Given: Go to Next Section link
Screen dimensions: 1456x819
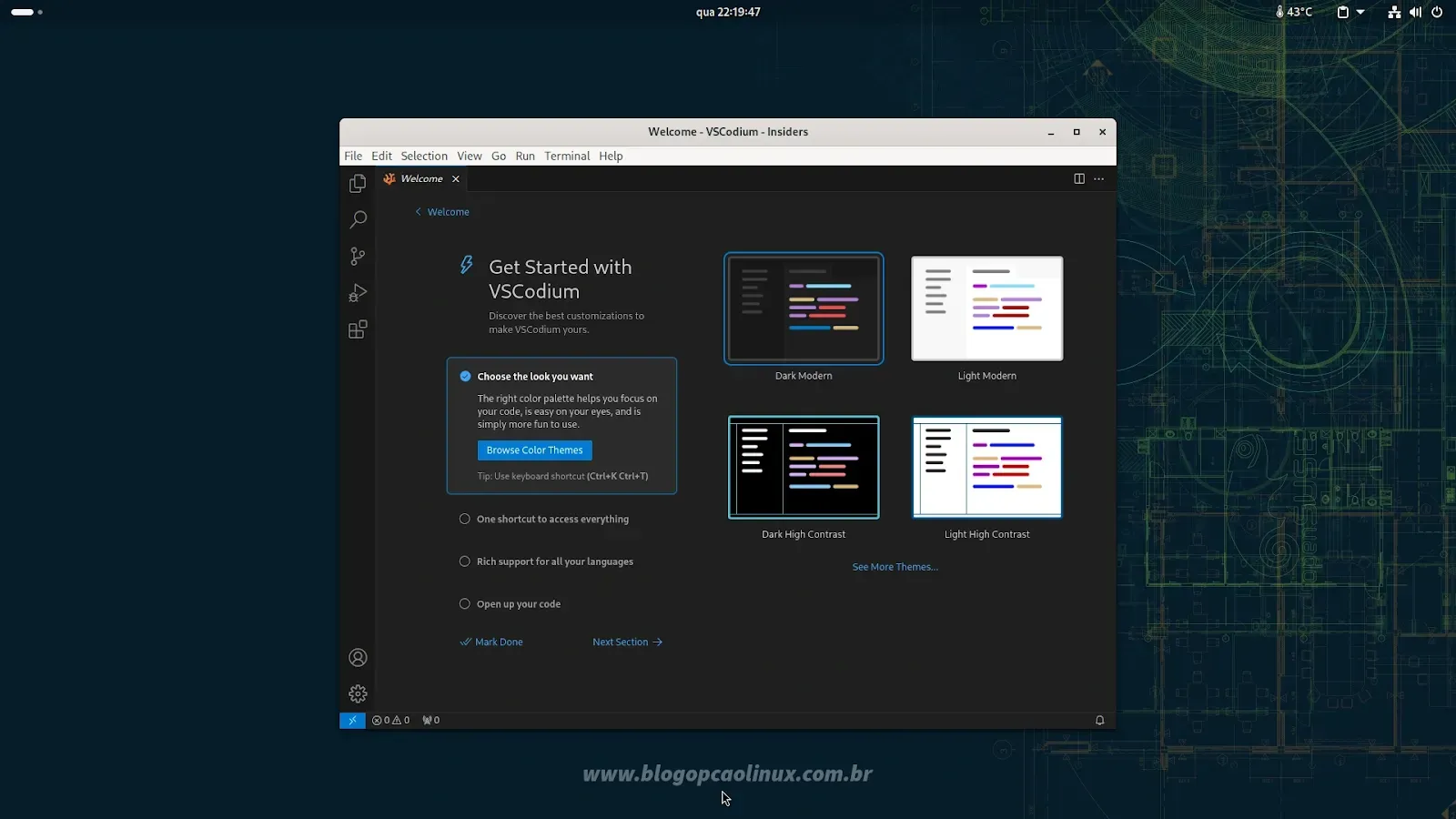Looking at the screenshot, I should [x=627, y=642].
